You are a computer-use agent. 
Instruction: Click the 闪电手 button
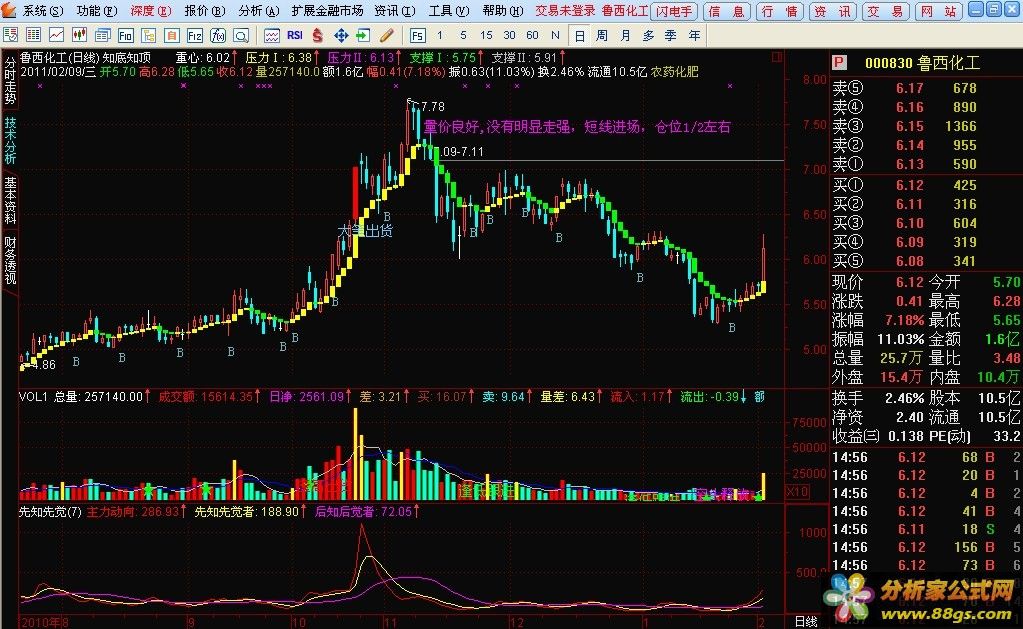pos(675,11)
